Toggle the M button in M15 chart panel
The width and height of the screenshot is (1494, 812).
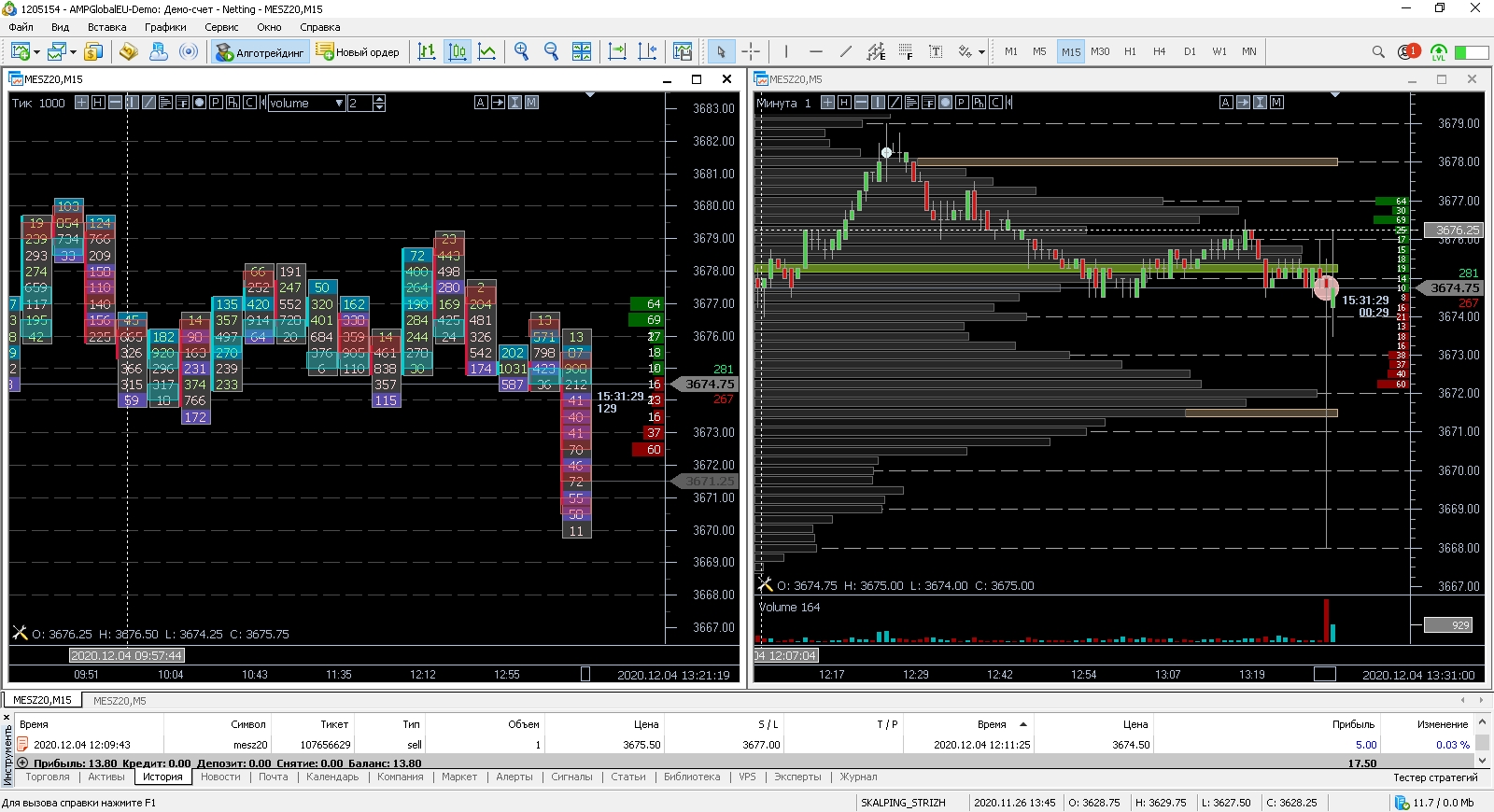(x=531, y=103)
